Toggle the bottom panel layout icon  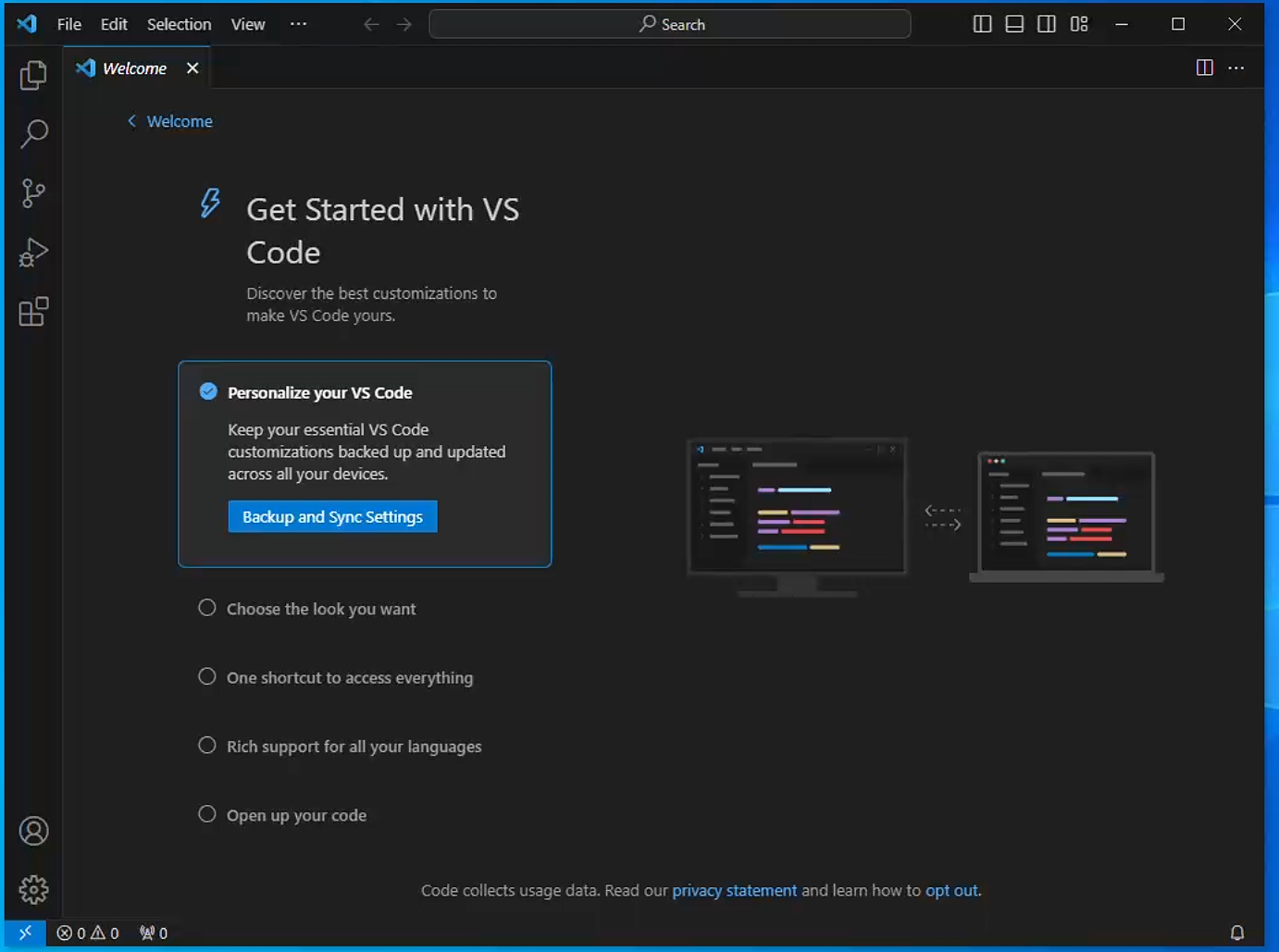pyautogui.click(x=1014, y=24)
